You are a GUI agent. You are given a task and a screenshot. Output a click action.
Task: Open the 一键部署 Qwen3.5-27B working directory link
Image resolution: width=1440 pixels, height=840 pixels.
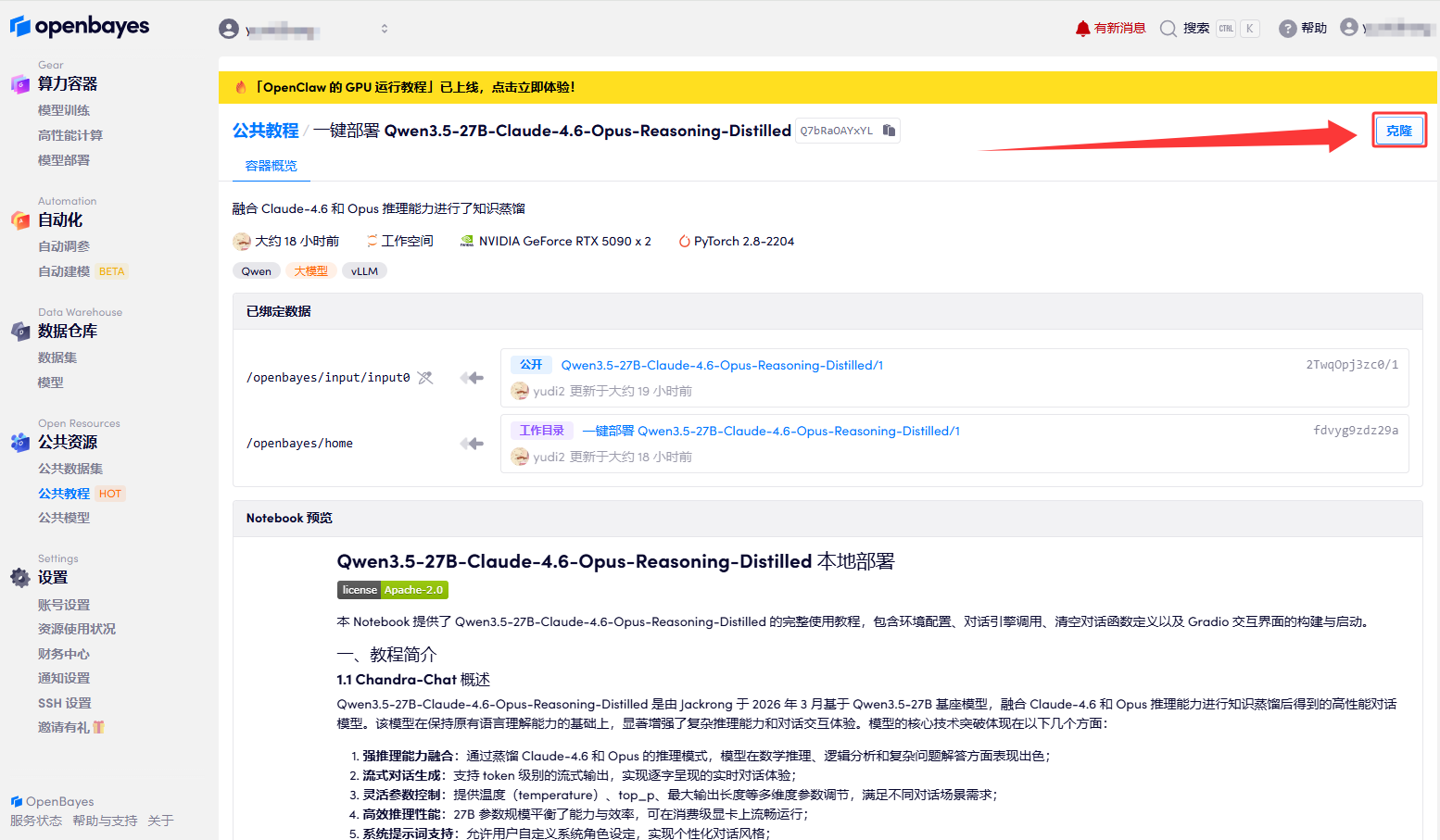click(771, 431)
